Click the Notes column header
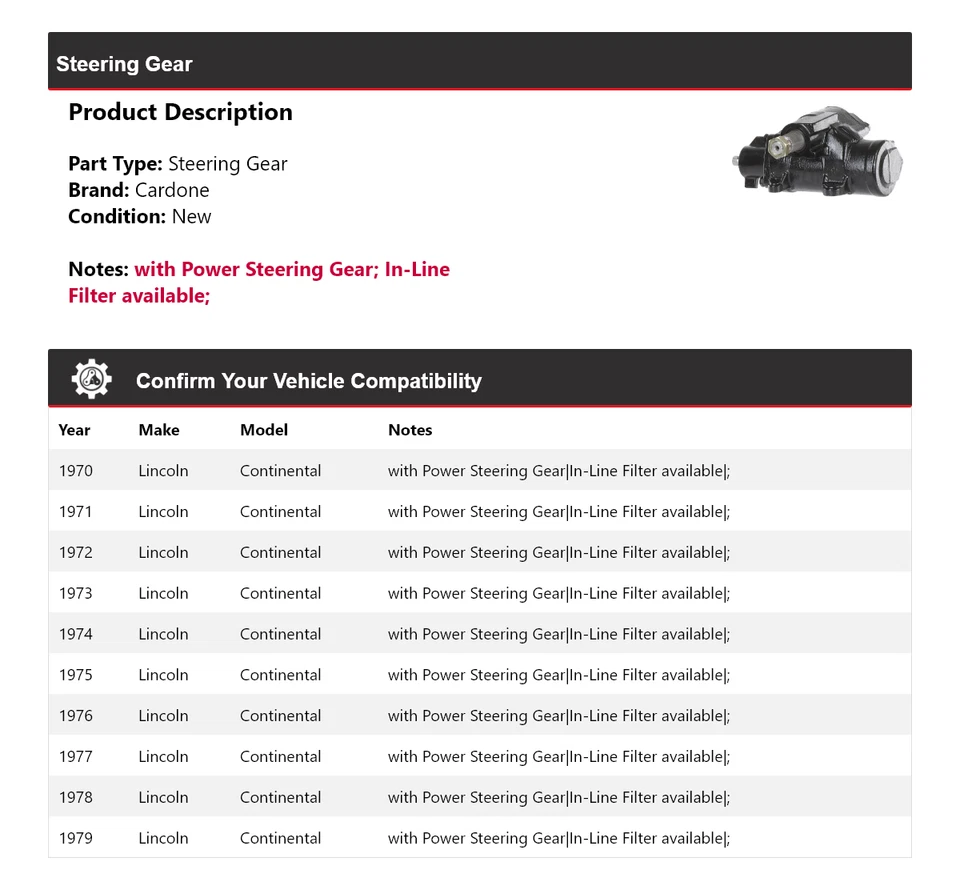 (410, 430)
